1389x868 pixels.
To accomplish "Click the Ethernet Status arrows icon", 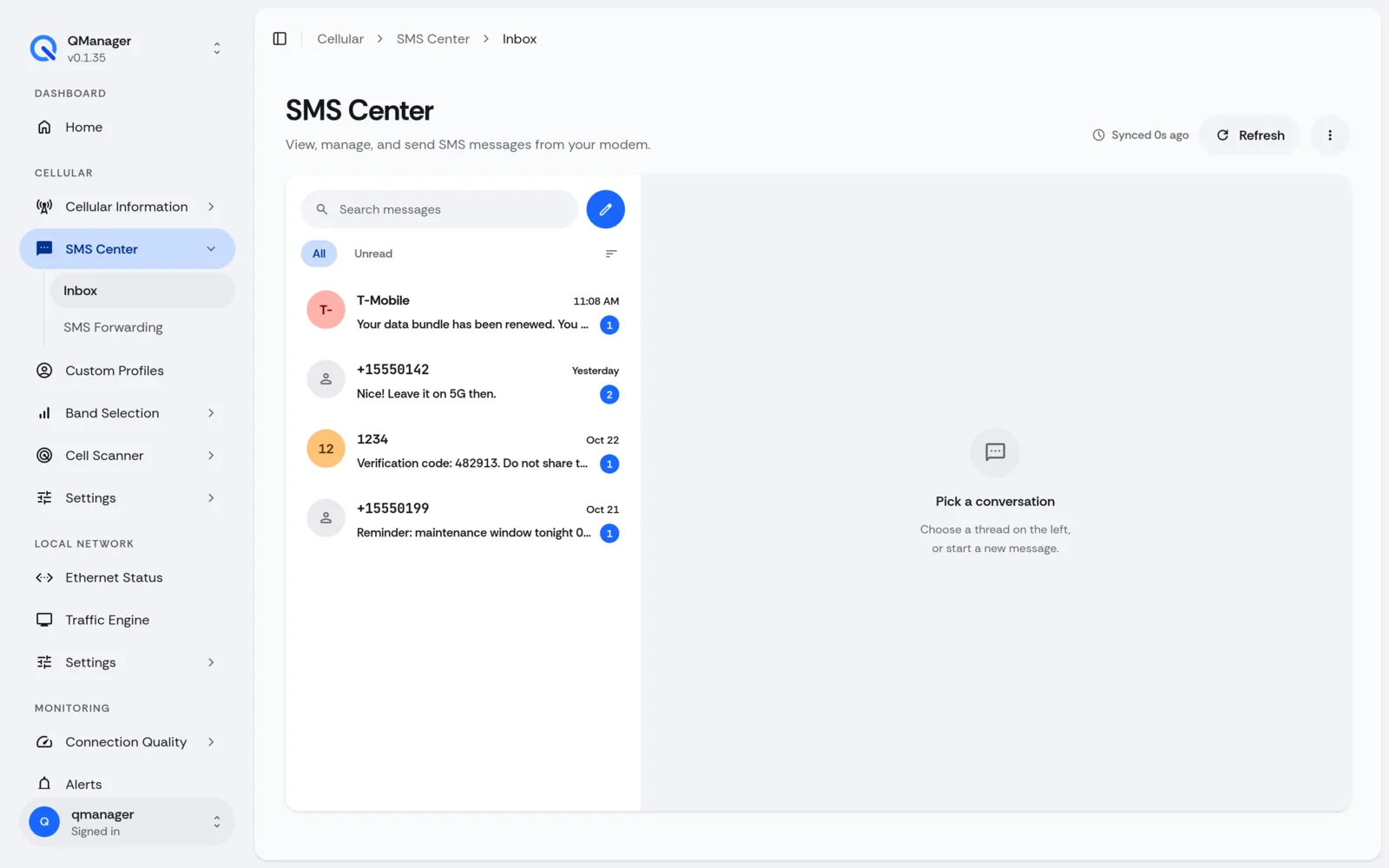I will [x=44, y=577].
